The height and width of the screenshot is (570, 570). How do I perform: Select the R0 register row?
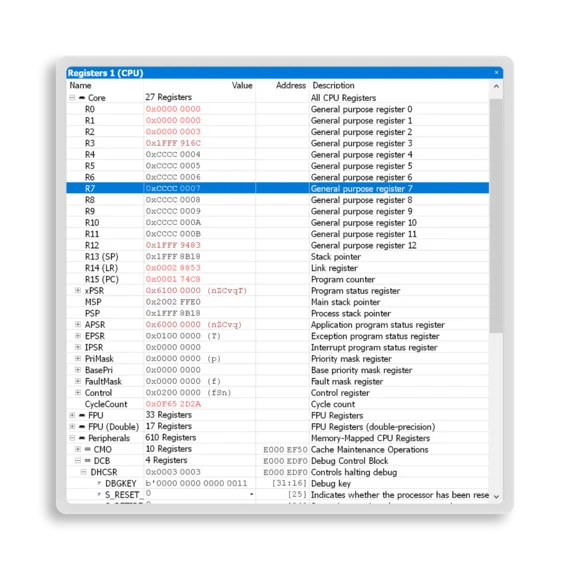pyautogui.click(x=278, y=109)
